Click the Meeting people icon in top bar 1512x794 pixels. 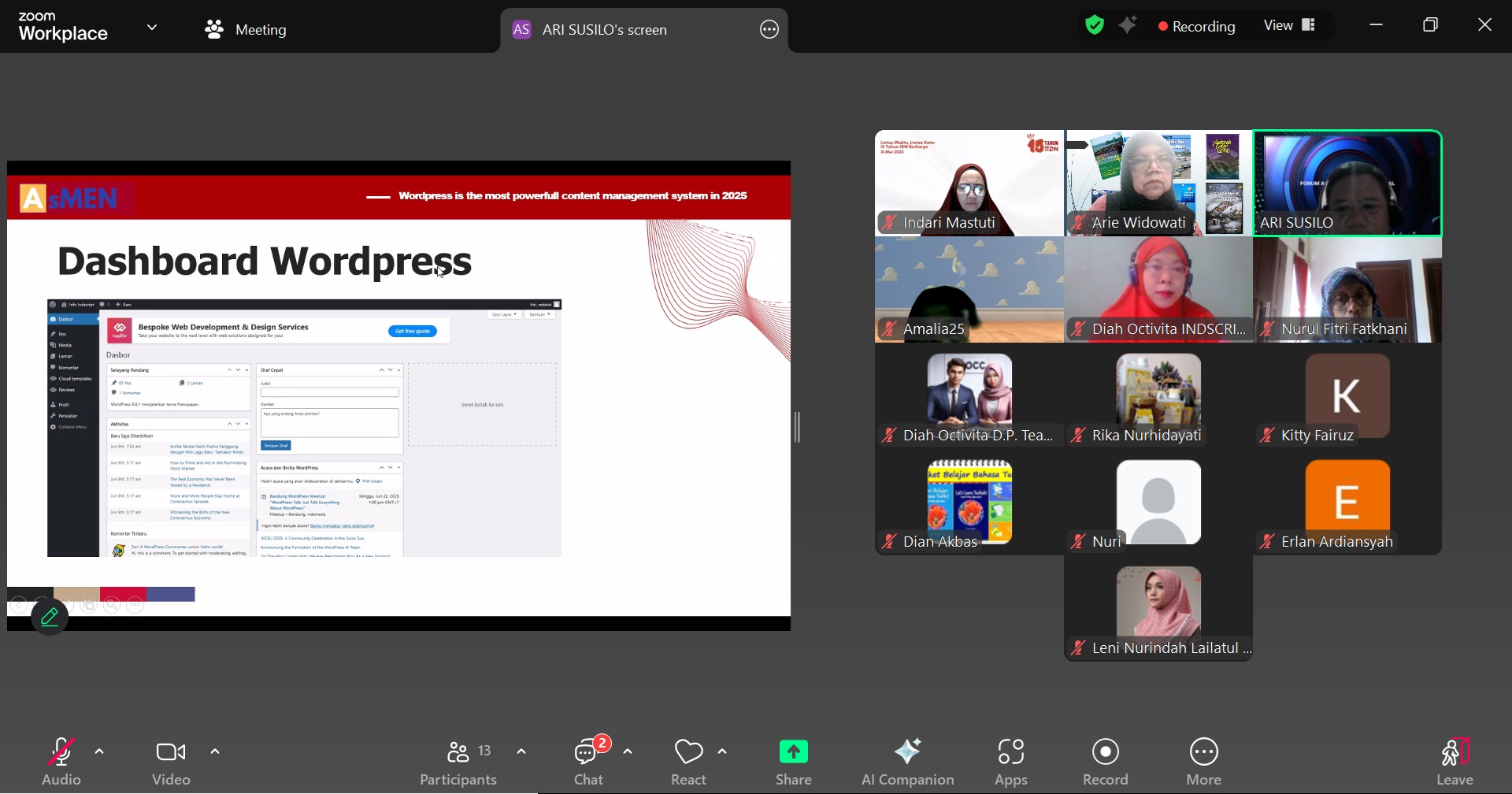(x=214, y=30)
